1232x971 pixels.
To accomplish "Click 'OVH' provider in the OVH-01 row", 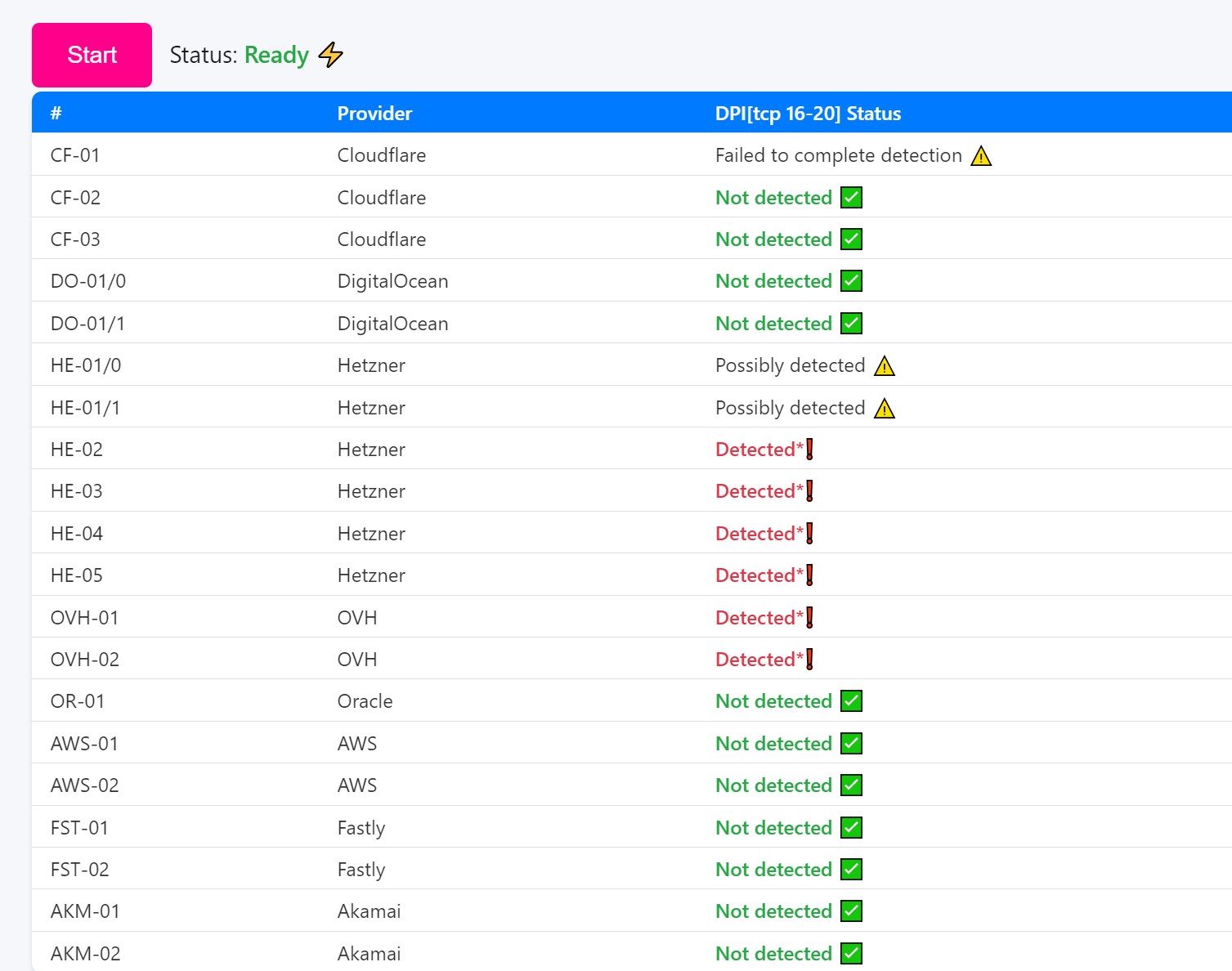I will click(x=357, y=618).
